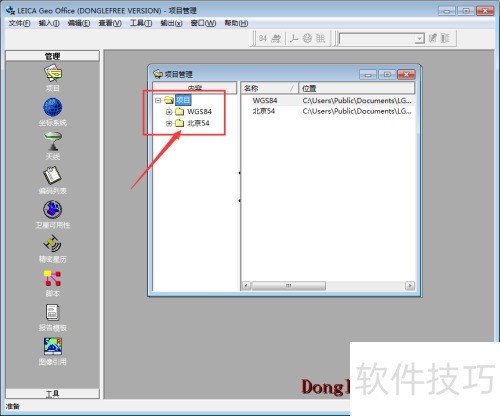Close the LEICA Geo Office main window

[x=485, y=11]
